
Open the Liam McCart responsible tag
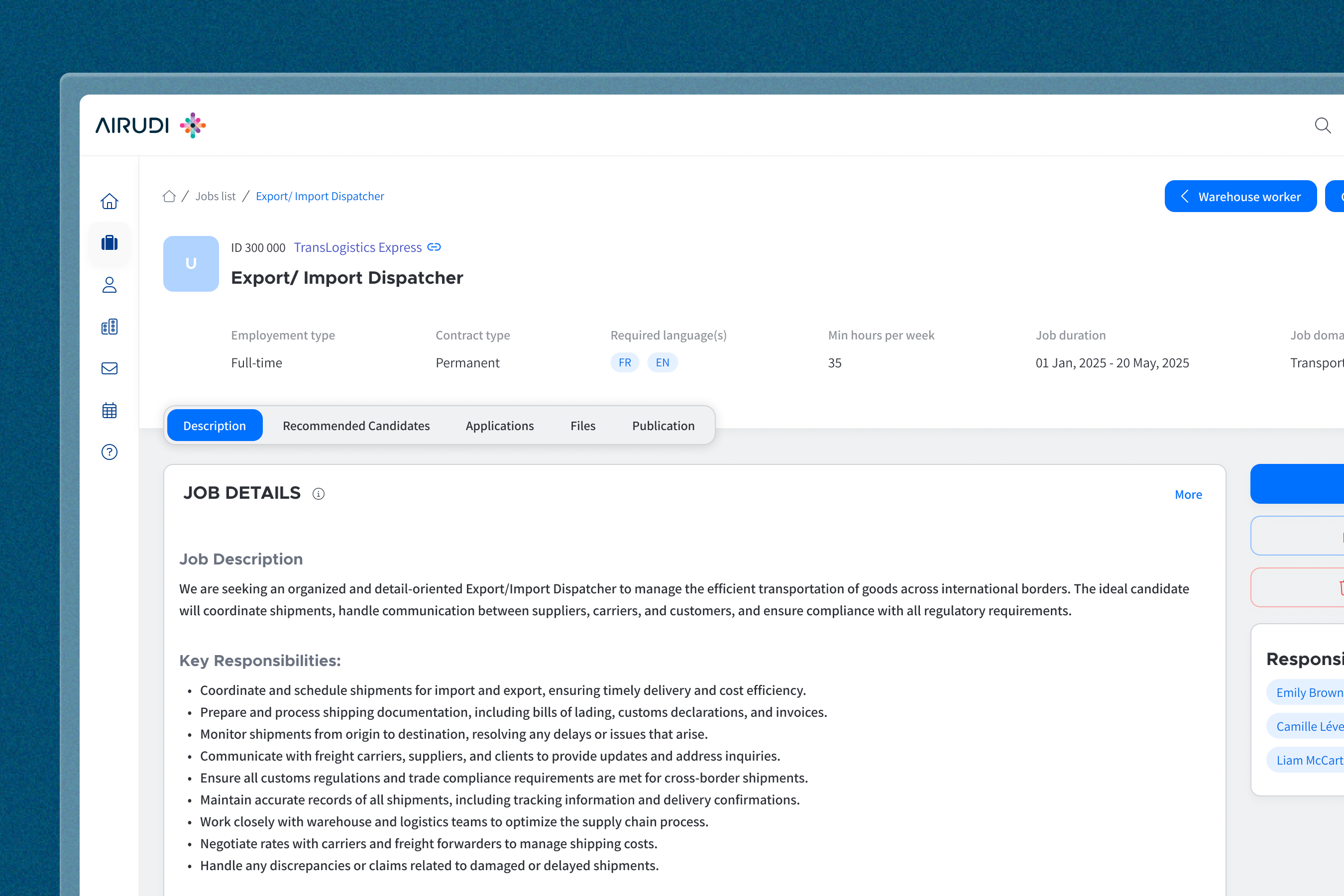click(1306, 760)
